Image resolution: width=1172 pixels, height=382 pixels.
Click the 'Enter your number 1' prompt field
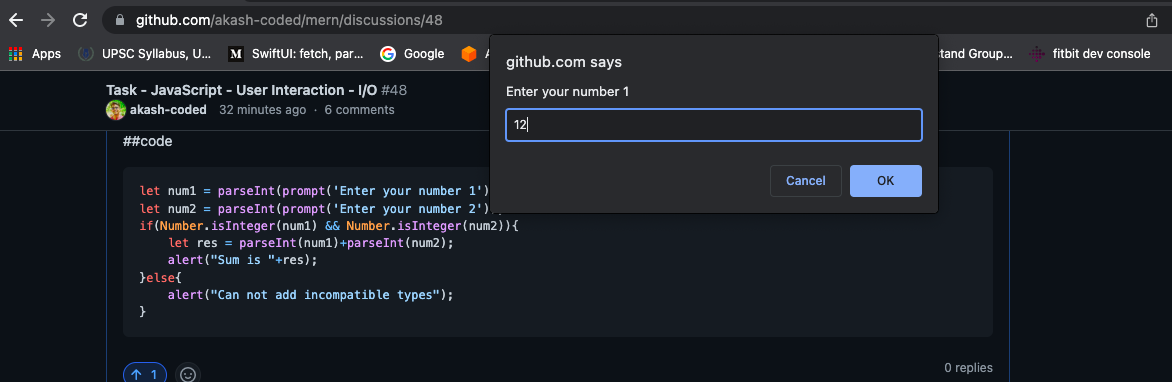[714, 126]
